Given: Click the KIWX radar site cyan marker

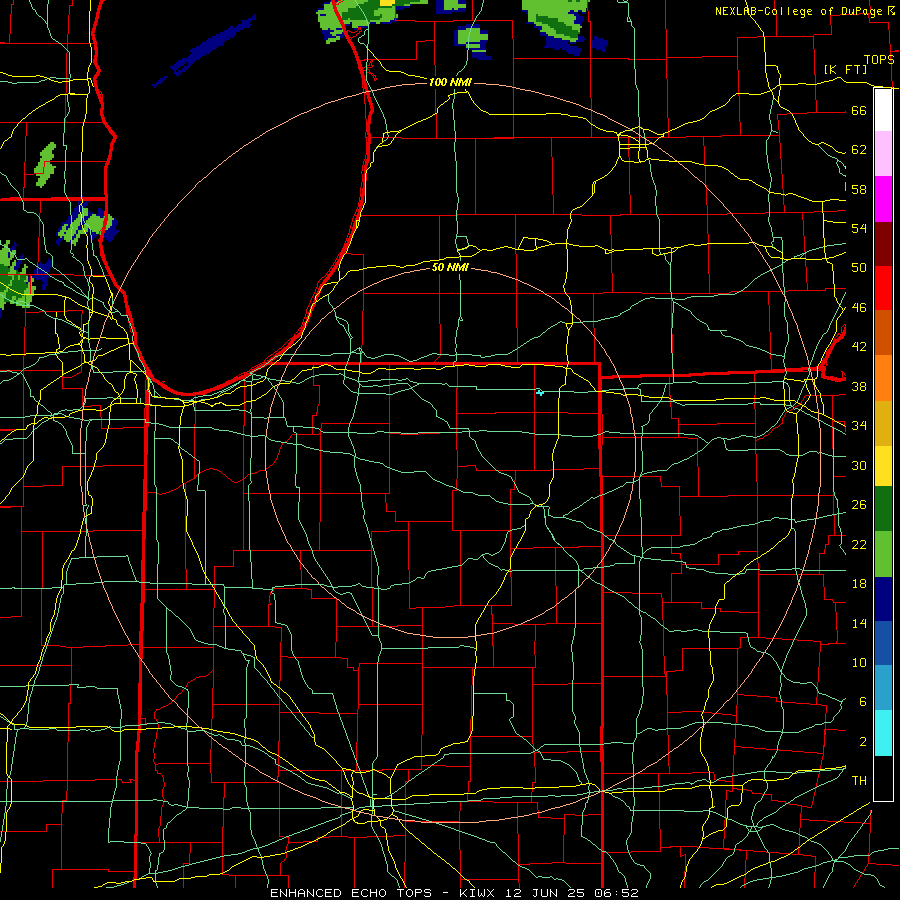Looking at the screenshot, I should (540, 392).
